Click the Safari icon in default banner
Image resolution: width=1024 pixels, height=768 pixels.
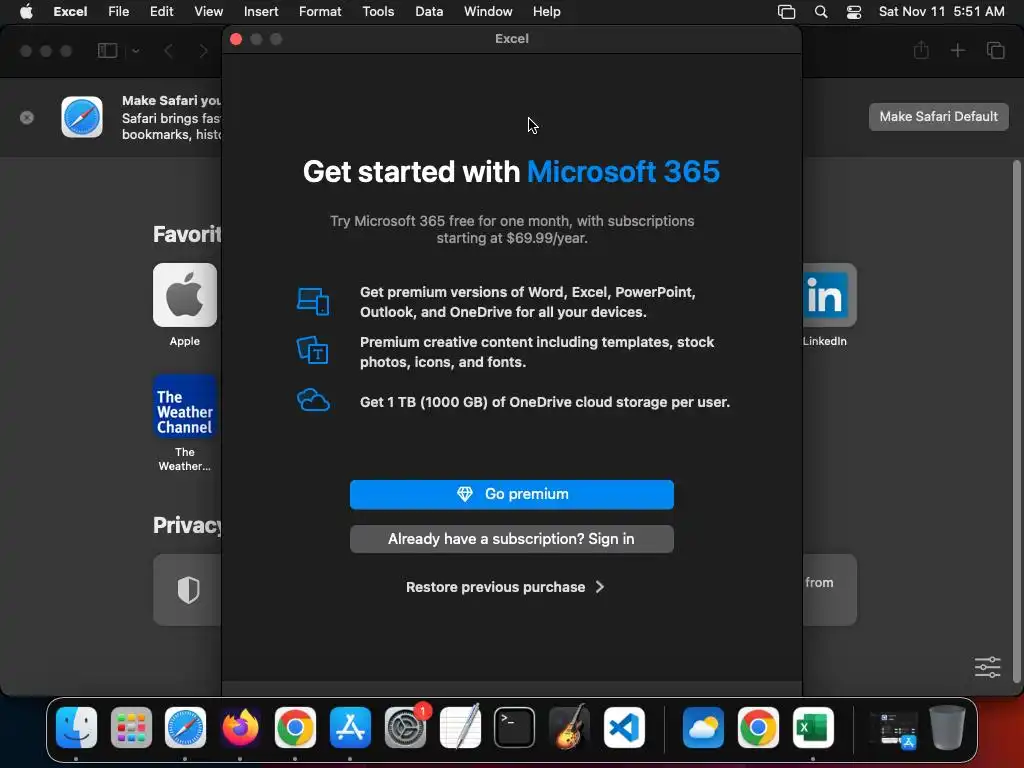coord(82,117)
